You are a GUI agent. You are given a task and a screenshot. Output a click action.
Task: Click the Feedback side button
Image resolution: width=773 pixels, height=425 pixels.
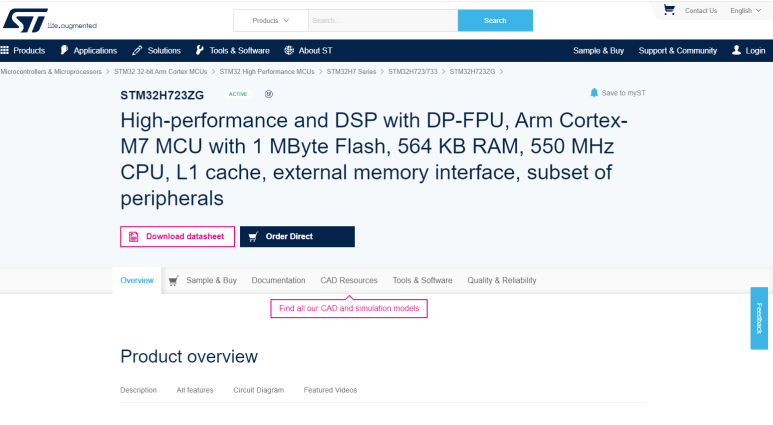coord(759,319)
